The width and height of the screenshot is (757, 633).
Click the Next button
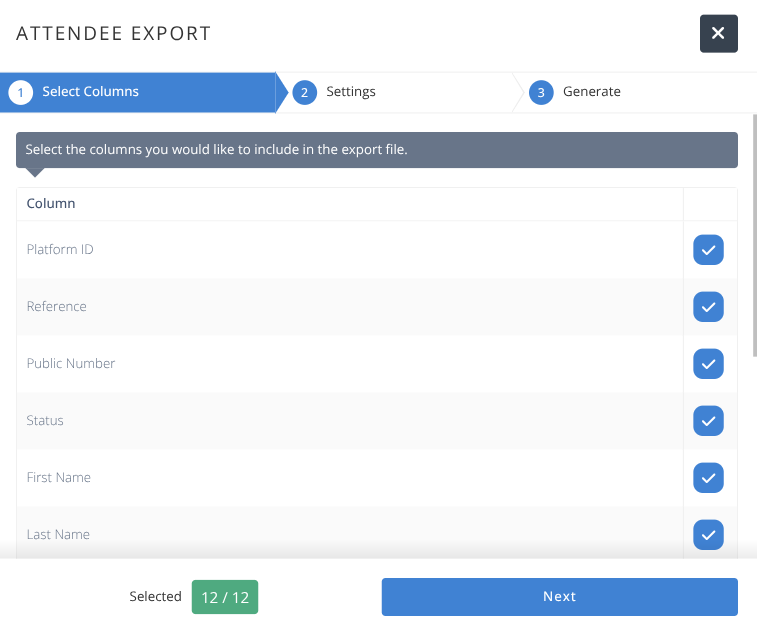click(560, 597)
